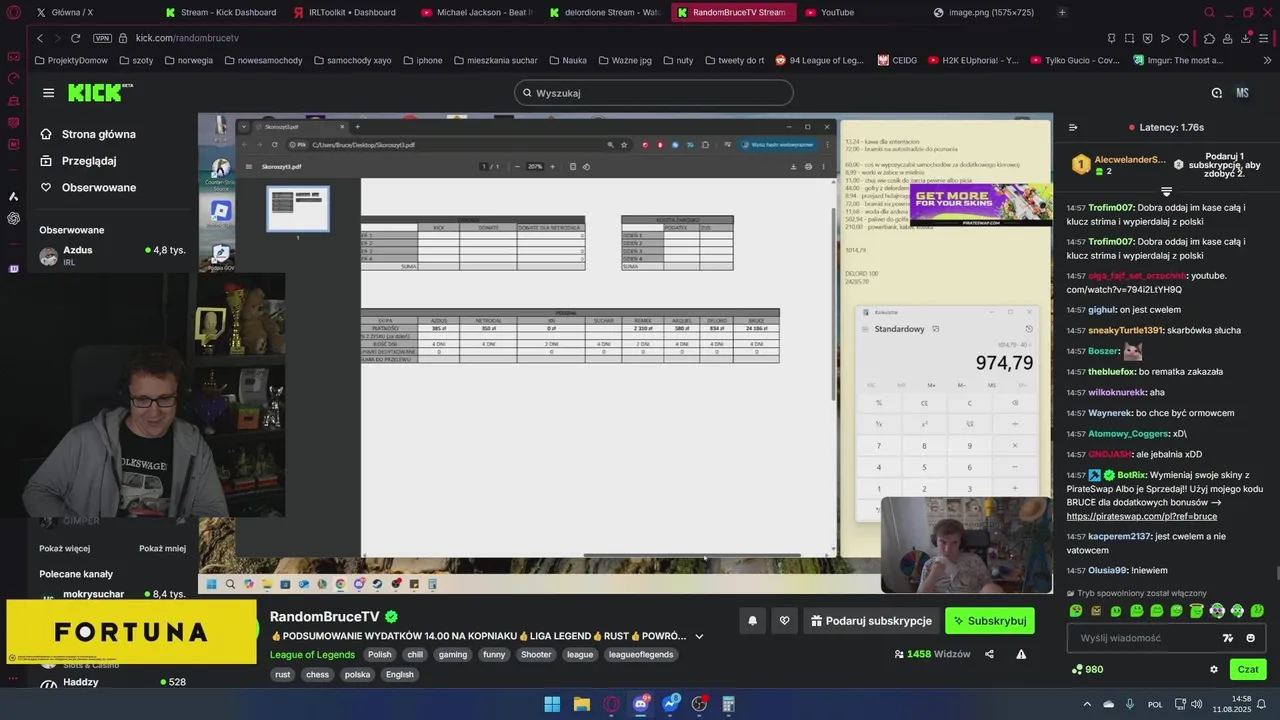Collapse the chat panel icon
Viewport: 1280px width, 720px height.
1073,128
